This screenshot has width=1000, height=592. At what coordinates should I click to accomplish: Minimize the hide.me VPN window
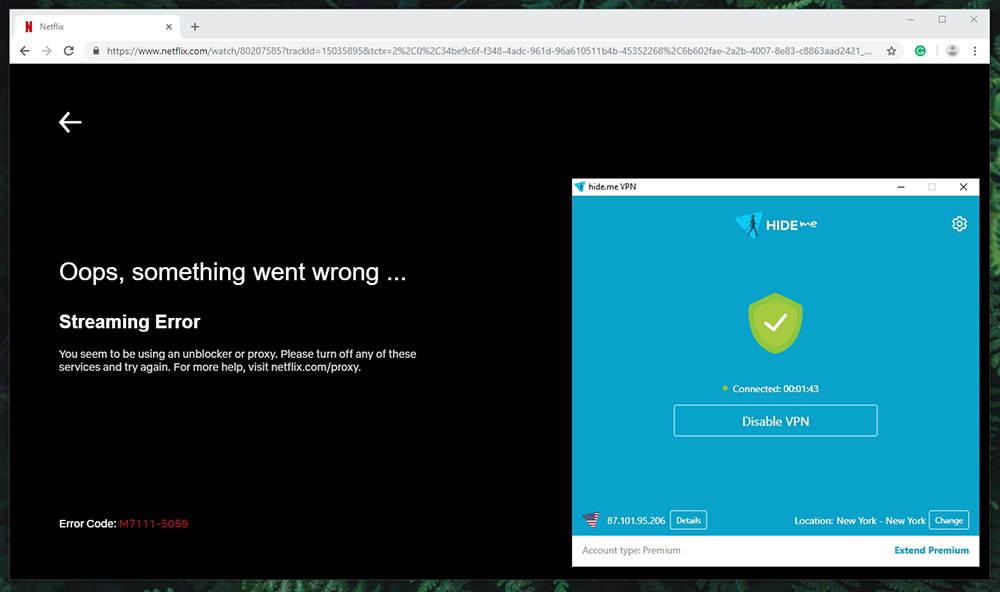(901, 187)
